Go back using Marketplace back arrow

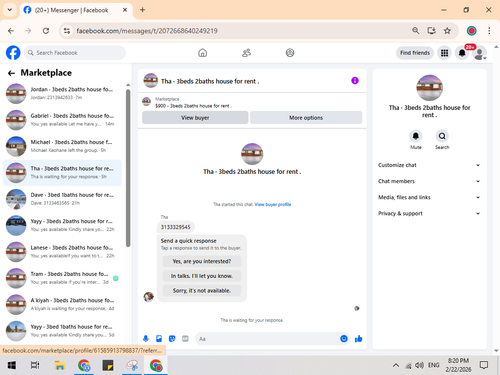[x=11, y=73]
